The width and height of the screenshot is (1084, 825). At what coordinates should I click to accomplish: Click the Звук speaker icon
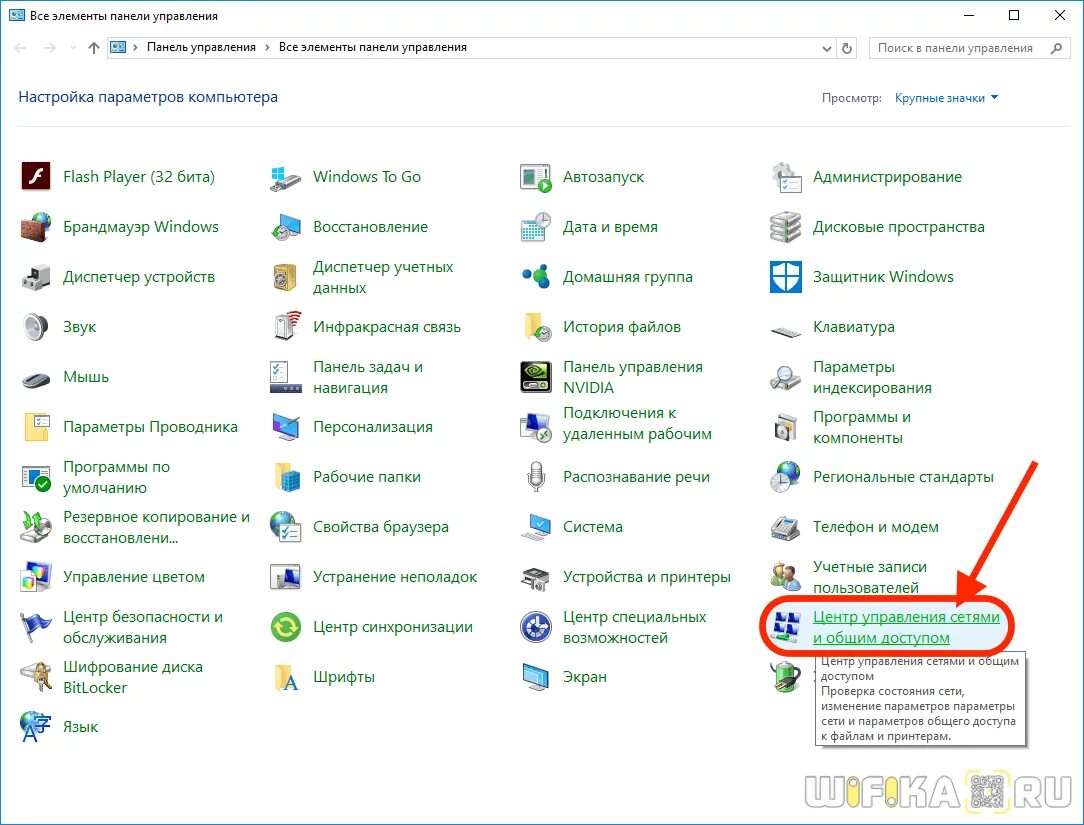click(36, 326)
